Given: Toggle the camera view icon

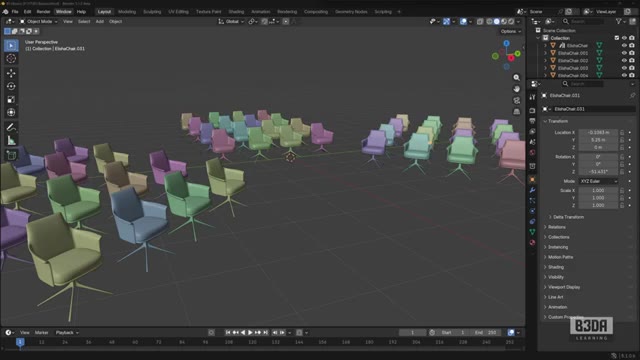Looking at the screenshot, I should pyautogui.click(x=516, y=100).
